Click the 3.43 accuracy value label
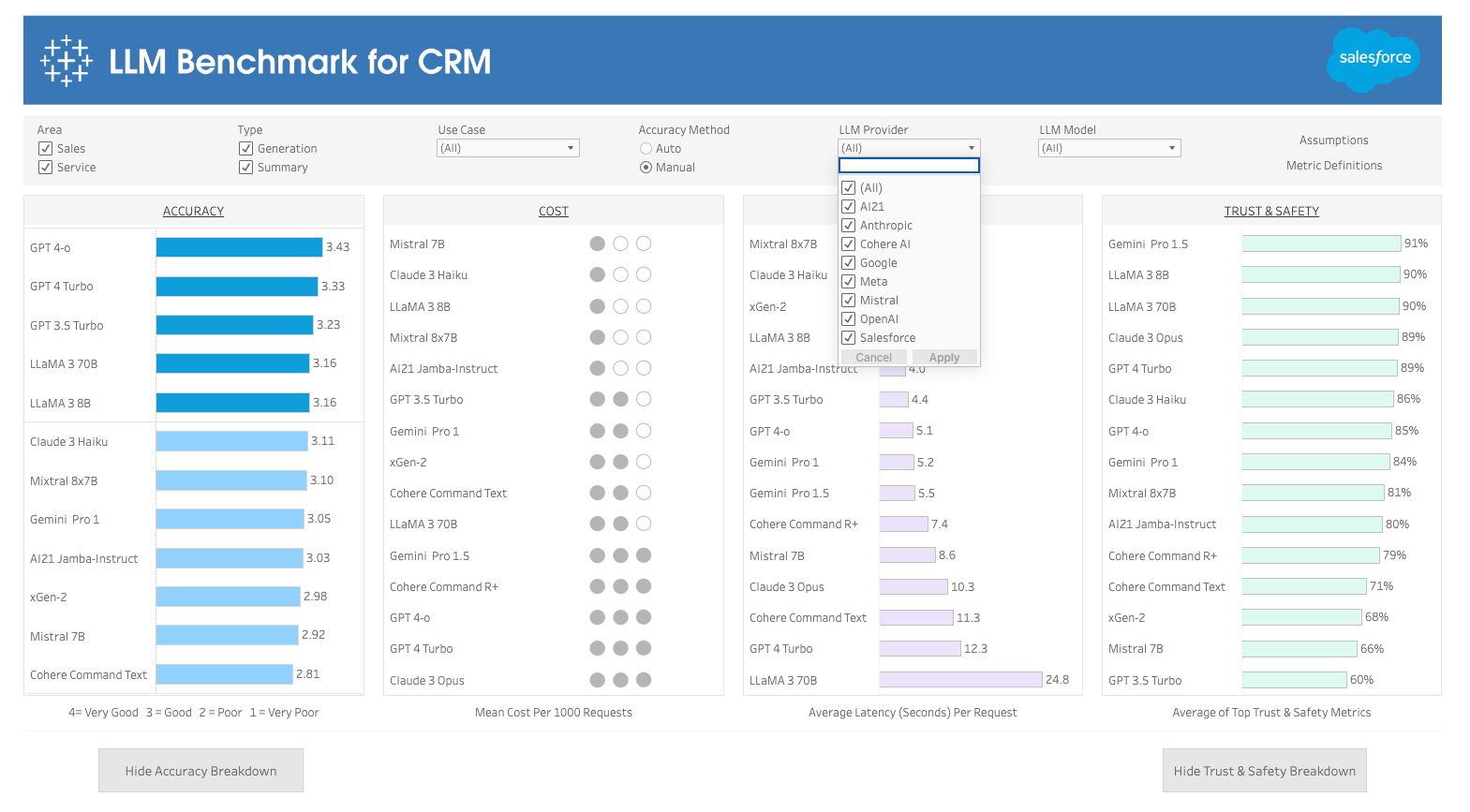1470x812 pixels. 337,247
